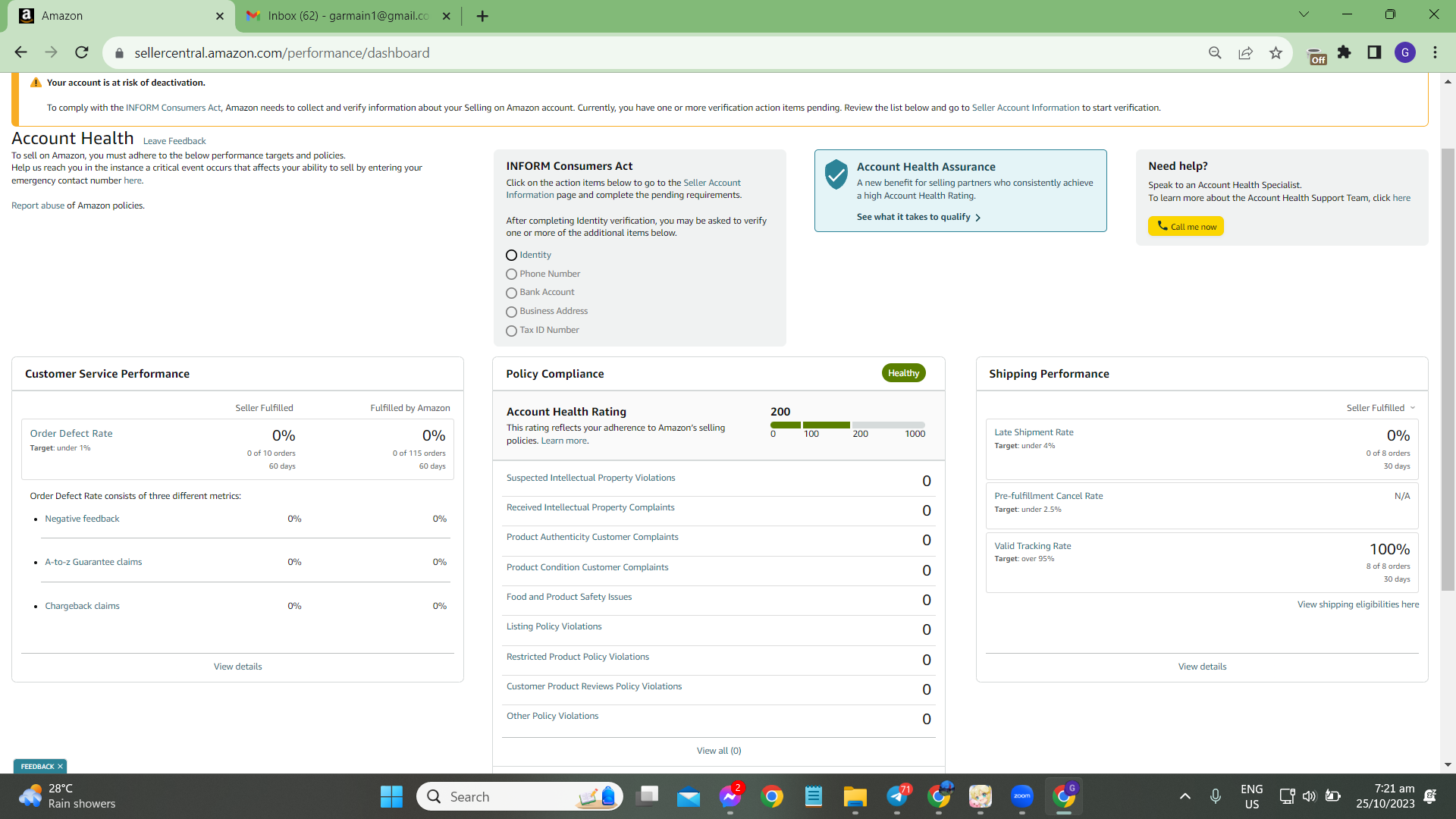1456x819 pixels.
Task: Click the browser back arrow
Action: click(x=20, y=52)
